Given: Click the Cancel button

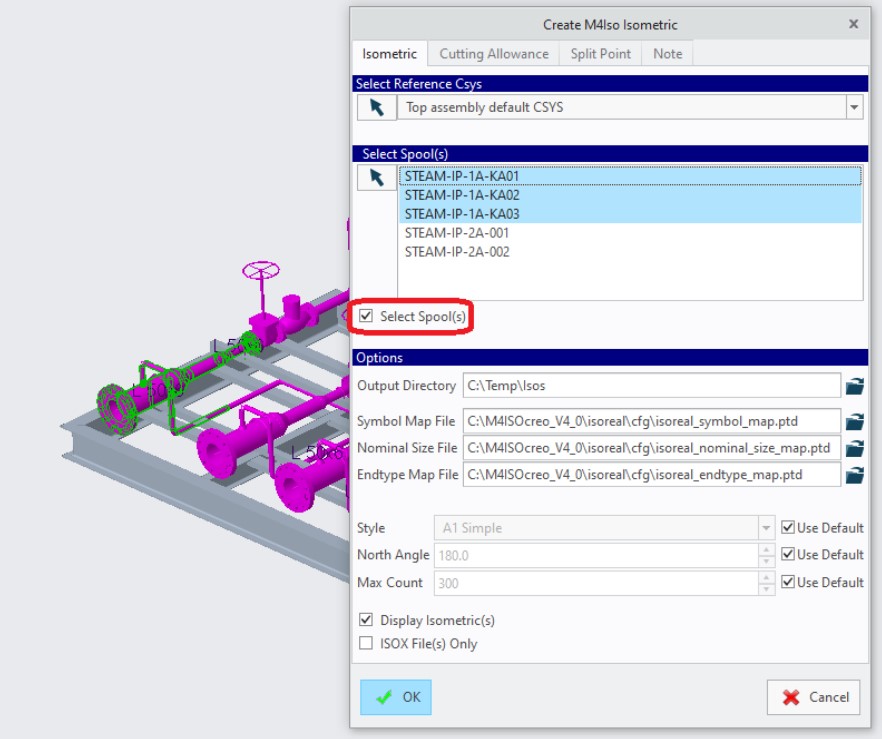Looking at the screenshot, I should coord(813,697).
